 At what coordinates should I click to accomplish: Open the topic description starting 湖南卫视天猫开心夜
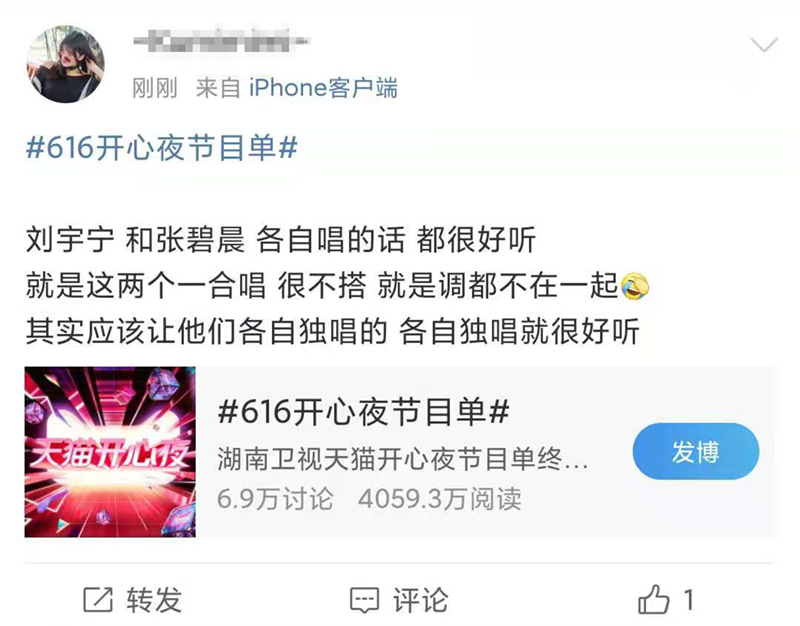(x=403, y=459)
